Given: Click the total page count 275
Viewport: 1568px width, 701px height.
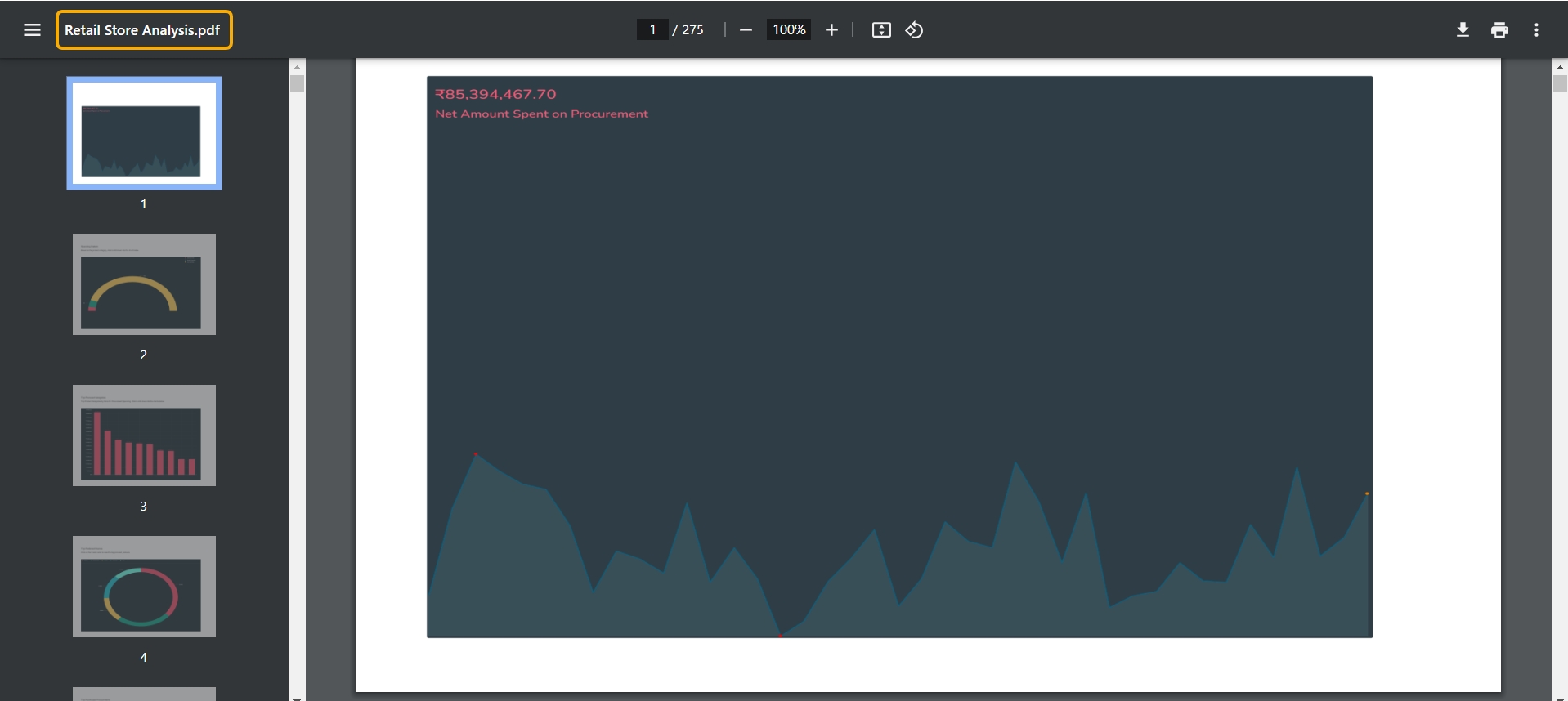Looking at the screenshot, I should (692, 30).
